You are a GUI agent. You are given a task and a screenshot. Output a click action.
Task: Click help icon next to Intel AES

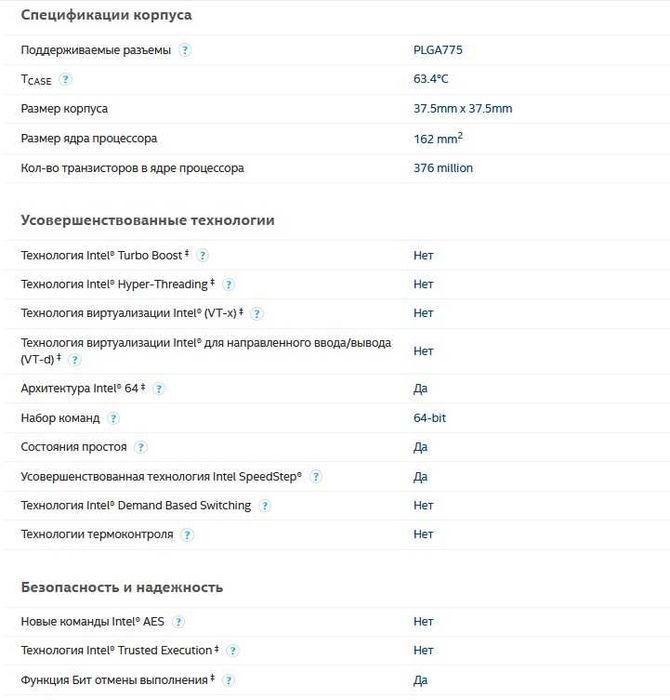click(x=179, y=622)
